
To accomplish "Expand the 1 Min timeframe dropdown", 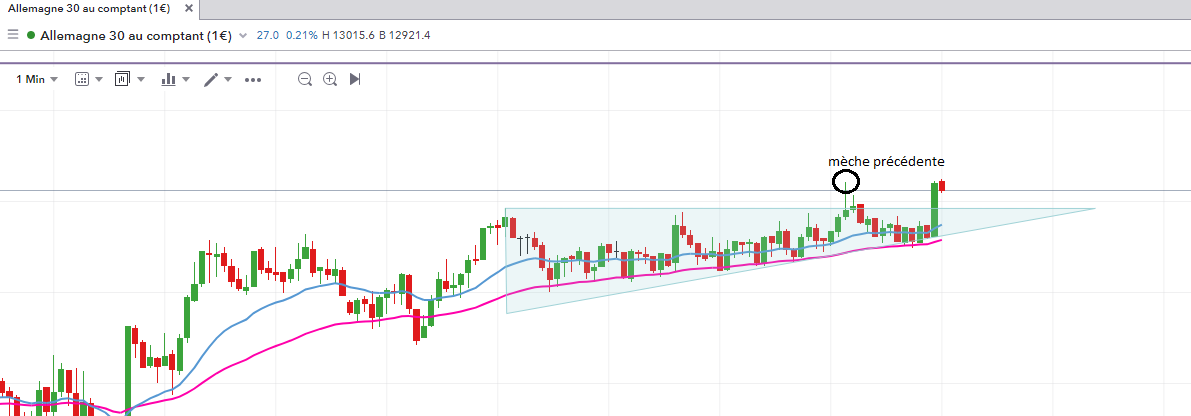I will coord(37,79).
